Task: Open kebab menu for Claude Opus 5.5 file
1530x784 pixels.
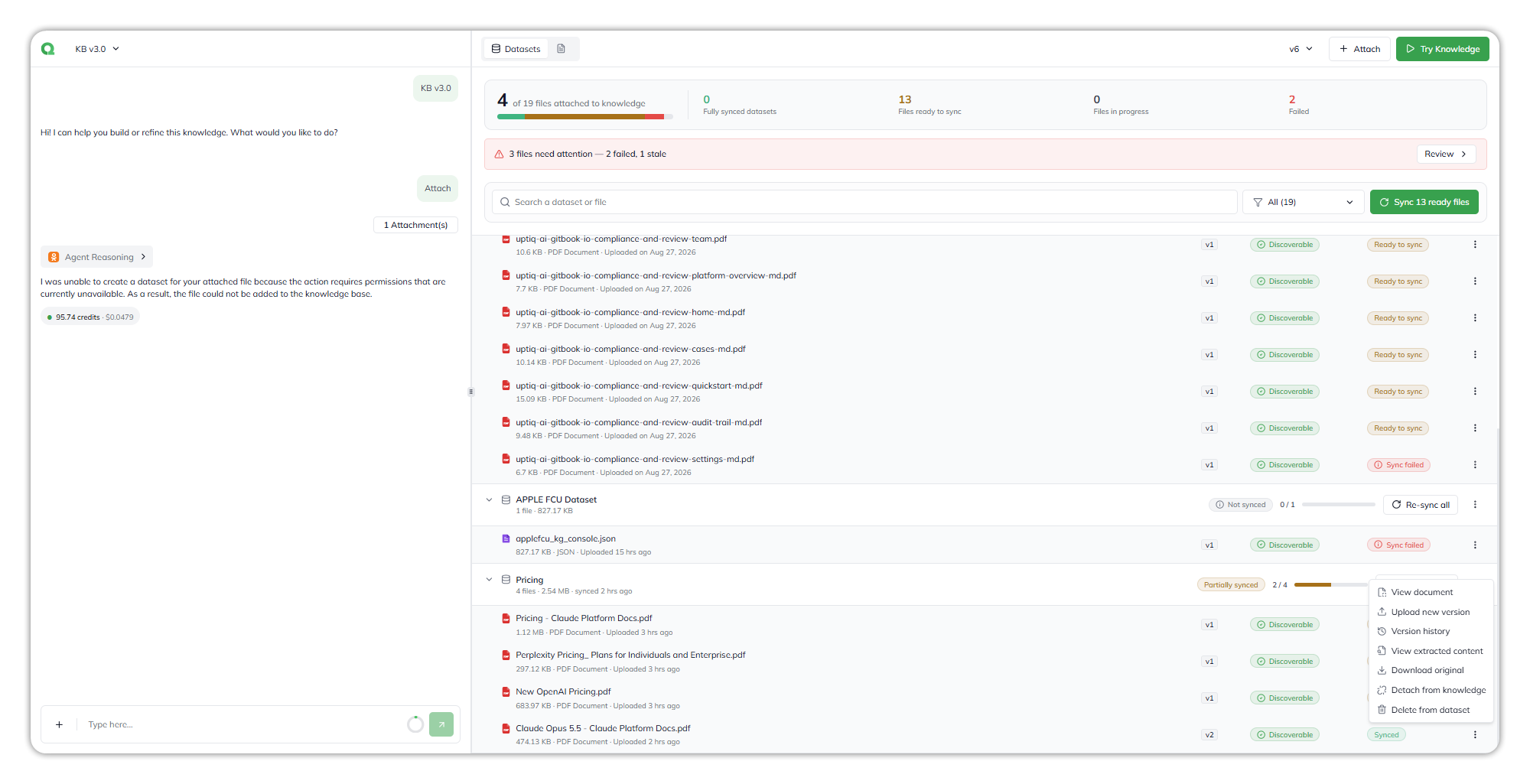Action: (x=1475, y=735)
